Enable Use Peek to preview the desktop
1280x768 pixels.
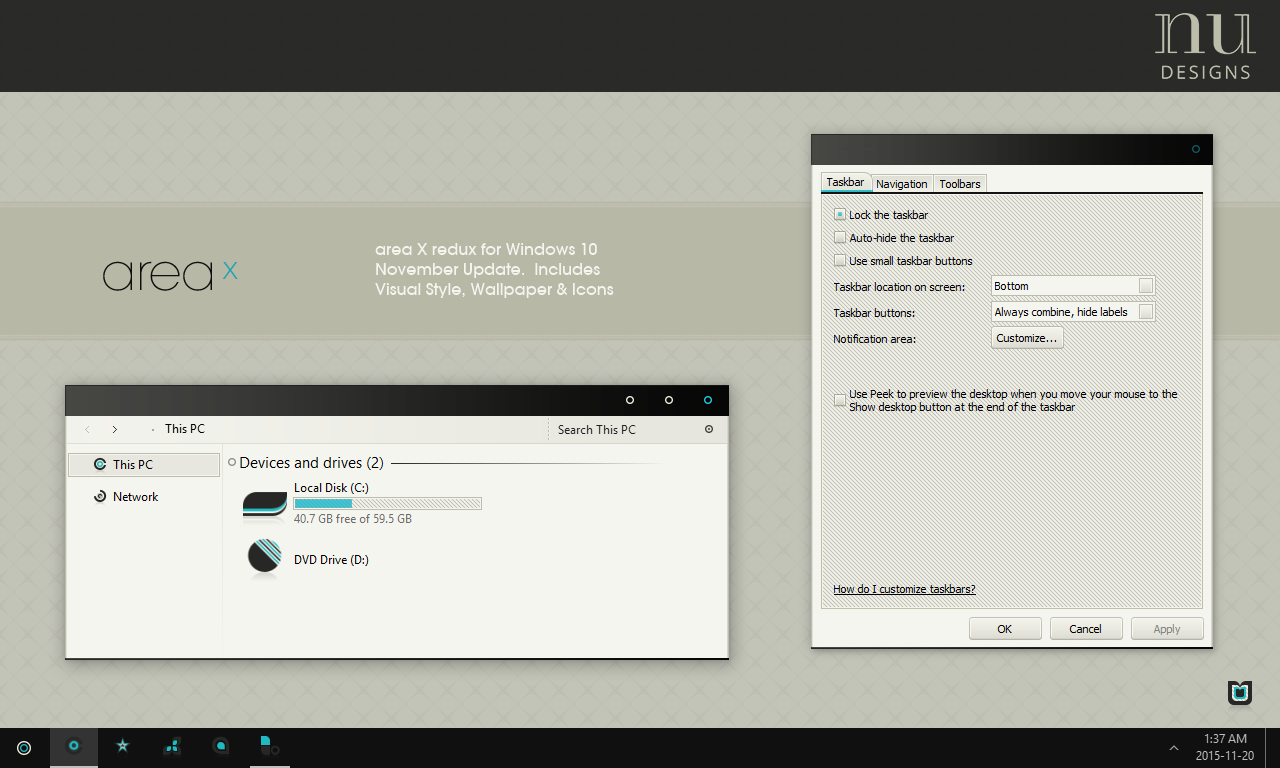pyautogui.click(x=840, y=400)
